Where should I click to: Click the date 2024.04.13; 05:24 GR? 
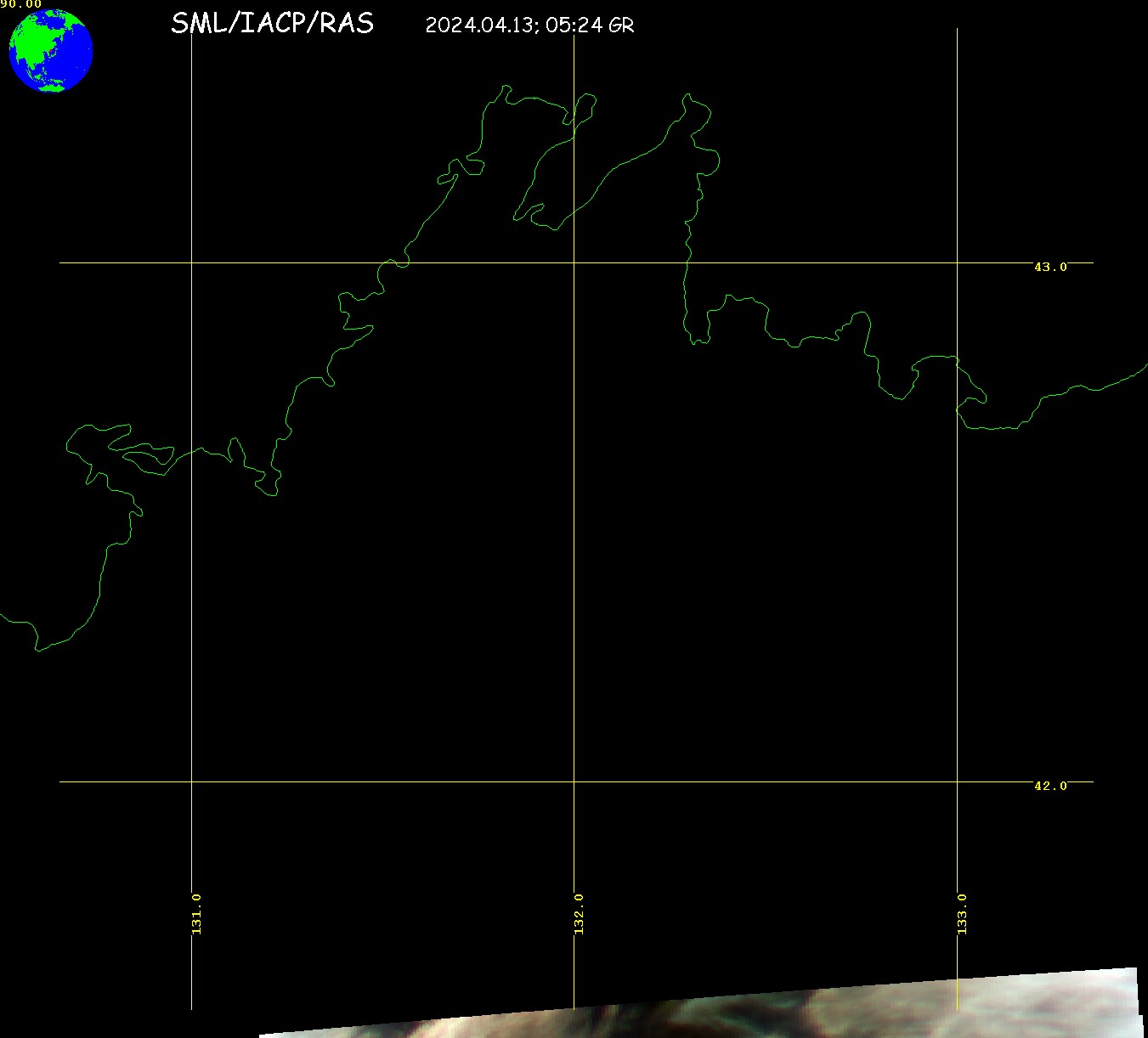coord(529,25)
